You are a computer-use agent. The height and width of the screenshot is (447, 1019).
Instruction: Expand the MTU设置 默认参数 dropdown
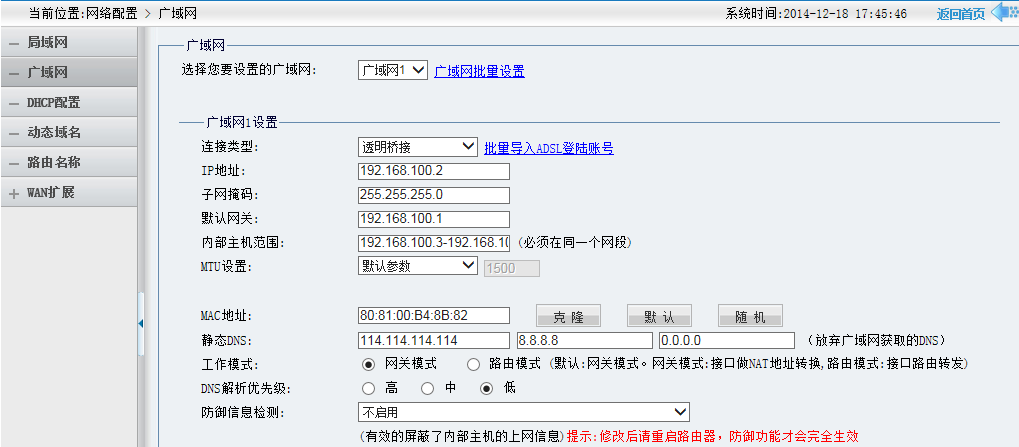coord(418,266)
